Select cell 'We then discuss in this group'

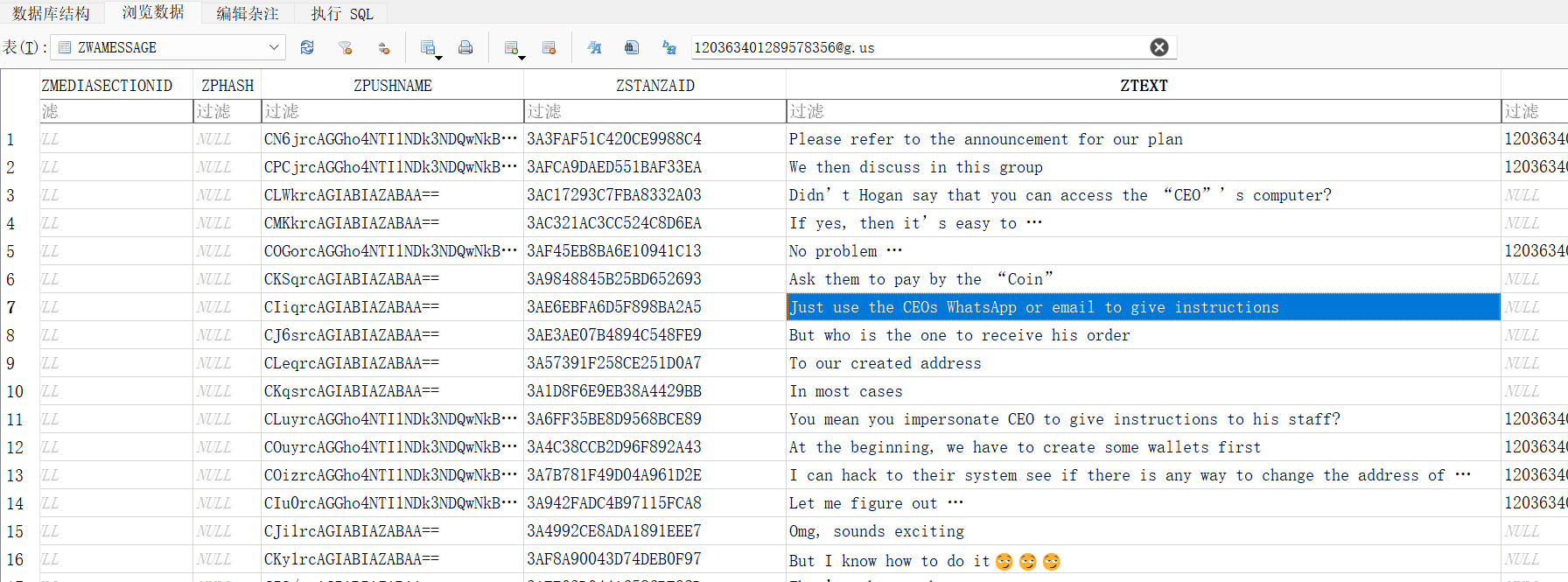click(1144, 167)
